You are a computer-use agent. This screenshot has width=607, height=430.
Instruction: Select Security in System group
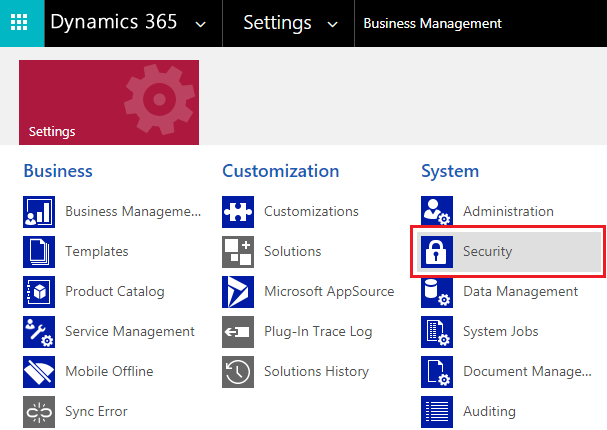point(509,252)
